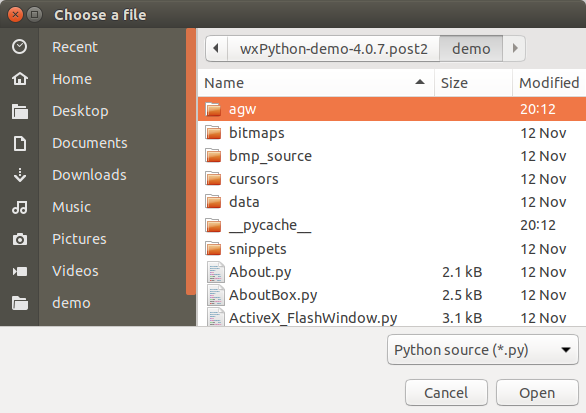Select the Pictures camera icon

[19, 239]
